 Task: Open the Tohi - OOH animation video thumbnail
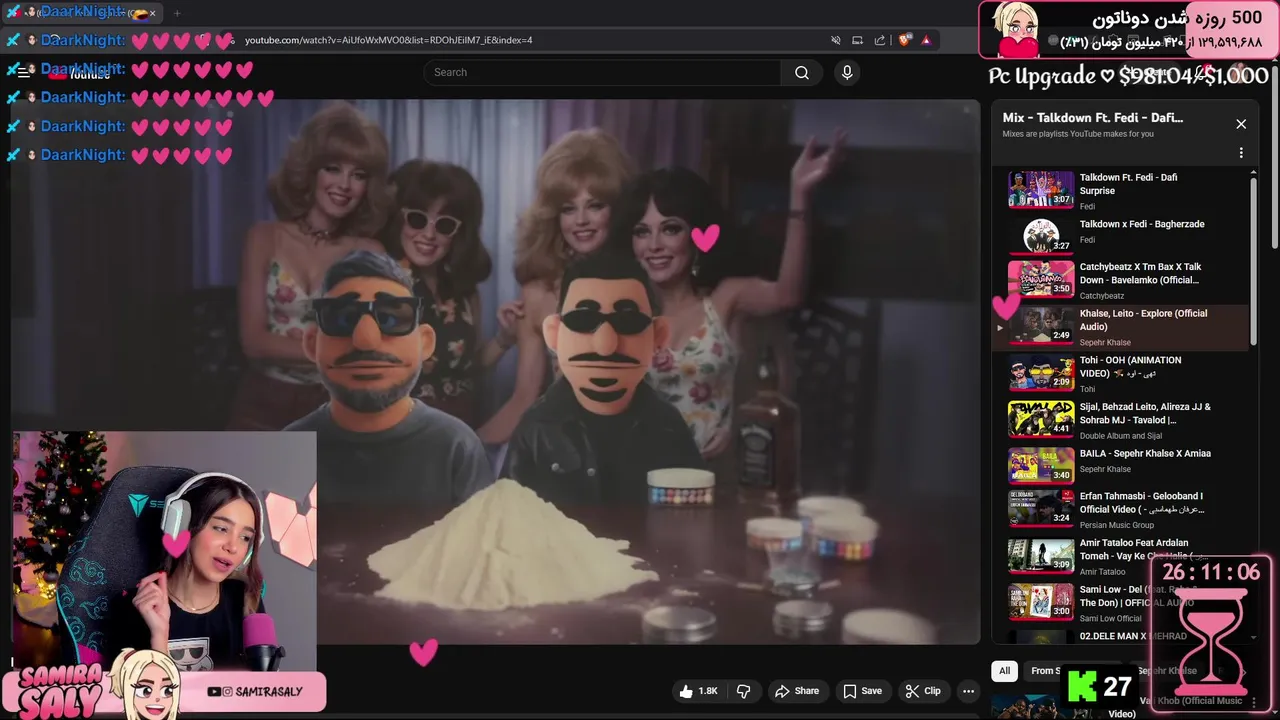[1041, 372]
